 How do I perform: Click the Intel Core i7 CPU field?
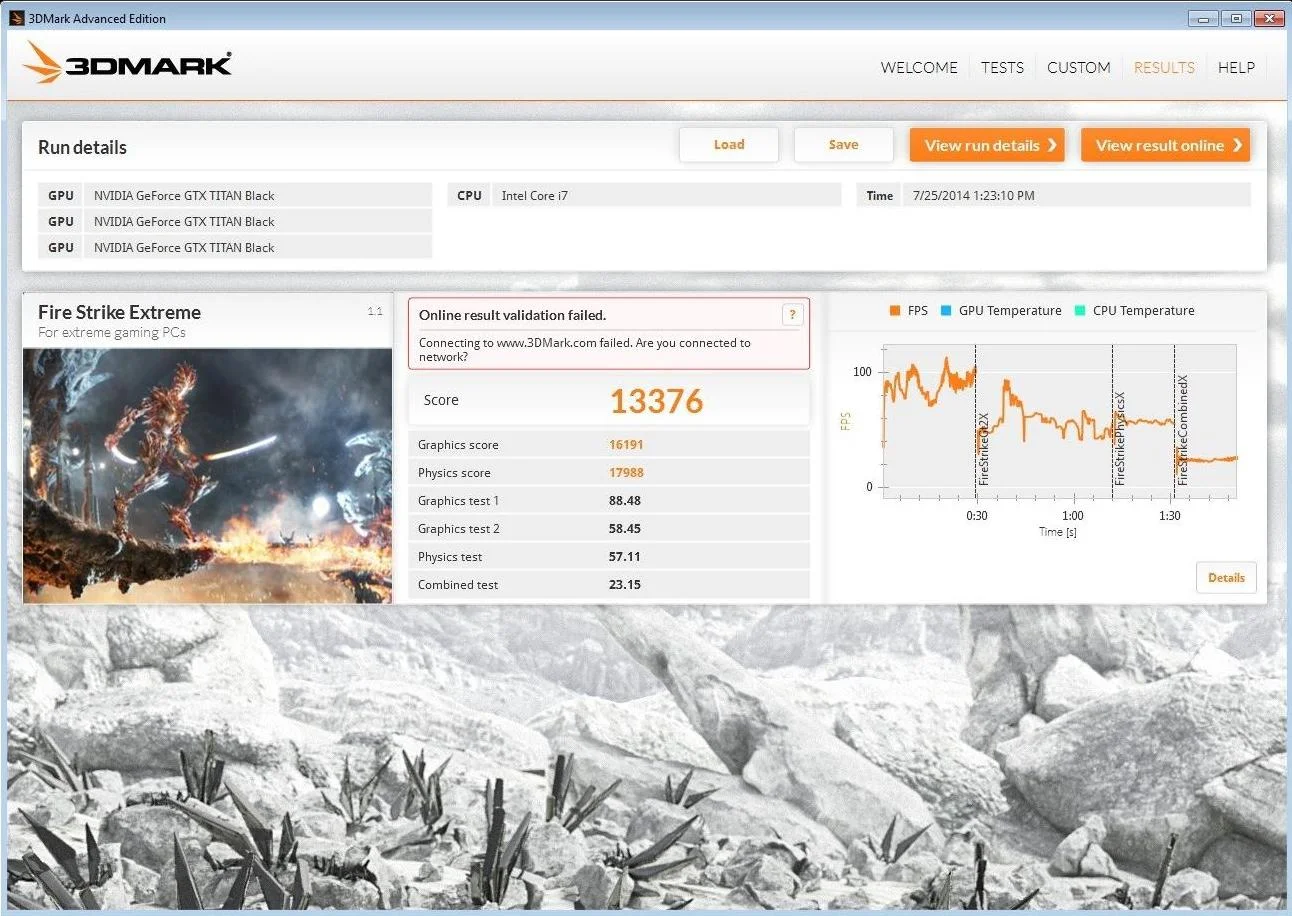tap(667, 196)
